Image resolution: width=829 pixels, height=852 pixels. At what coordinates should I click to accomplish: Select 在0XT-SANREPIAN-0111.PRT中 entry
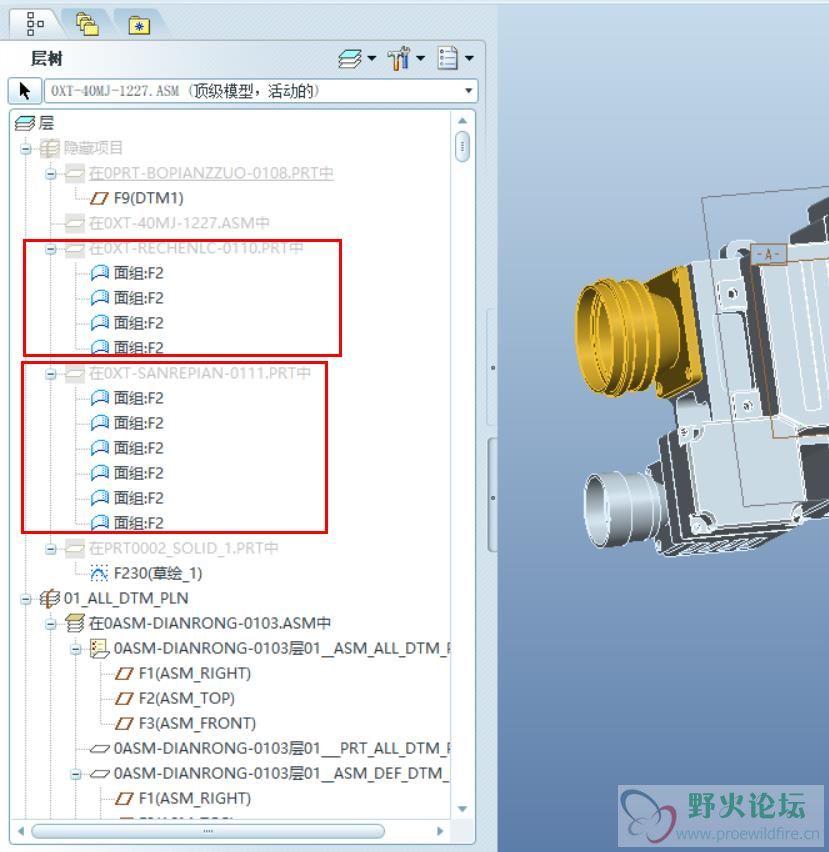pos(199,373)
